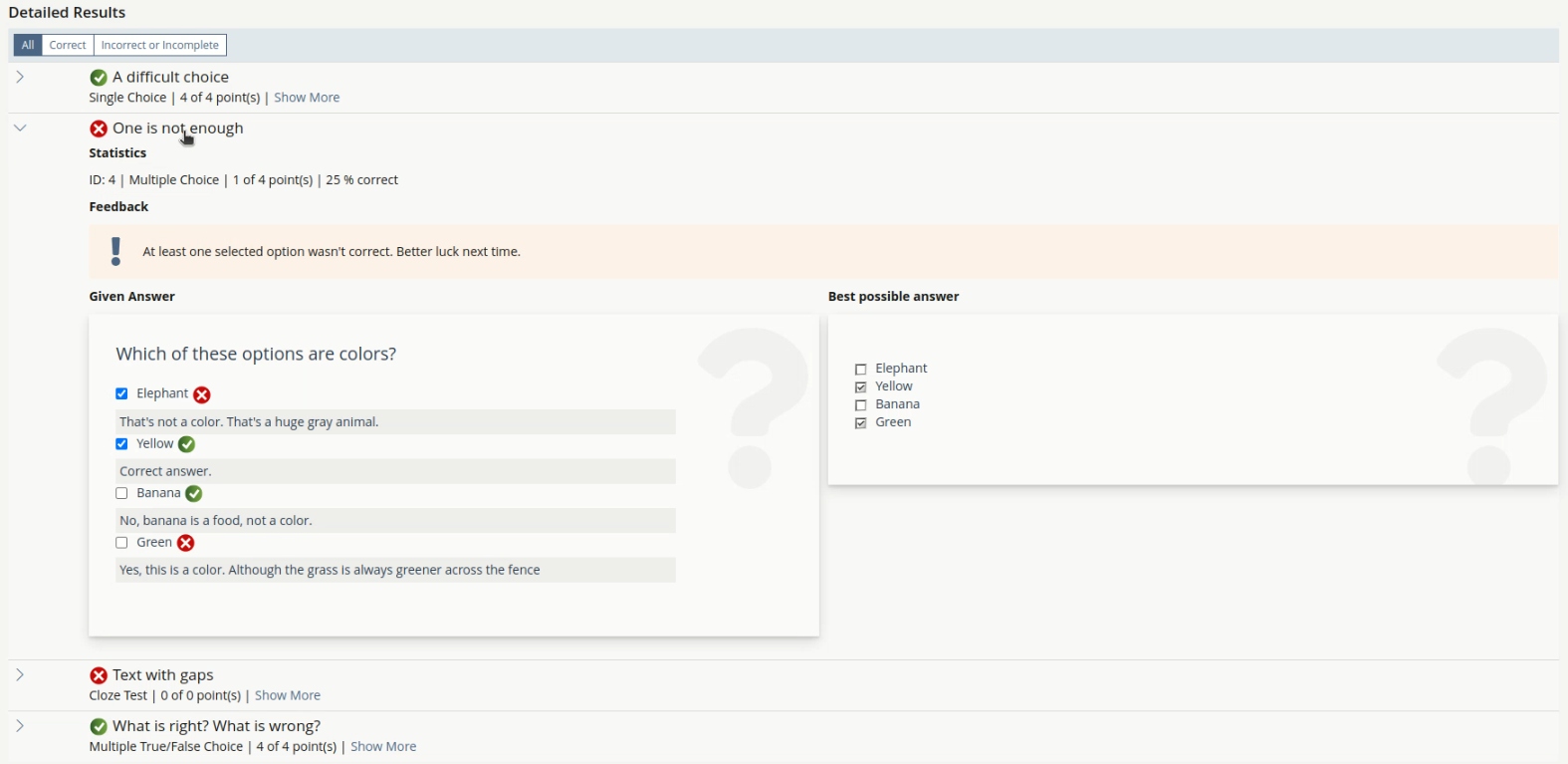Toggle Yellow checkbox in Best possible answer
The width and height of the screenshot is (1568, 764).
[861, 387]
